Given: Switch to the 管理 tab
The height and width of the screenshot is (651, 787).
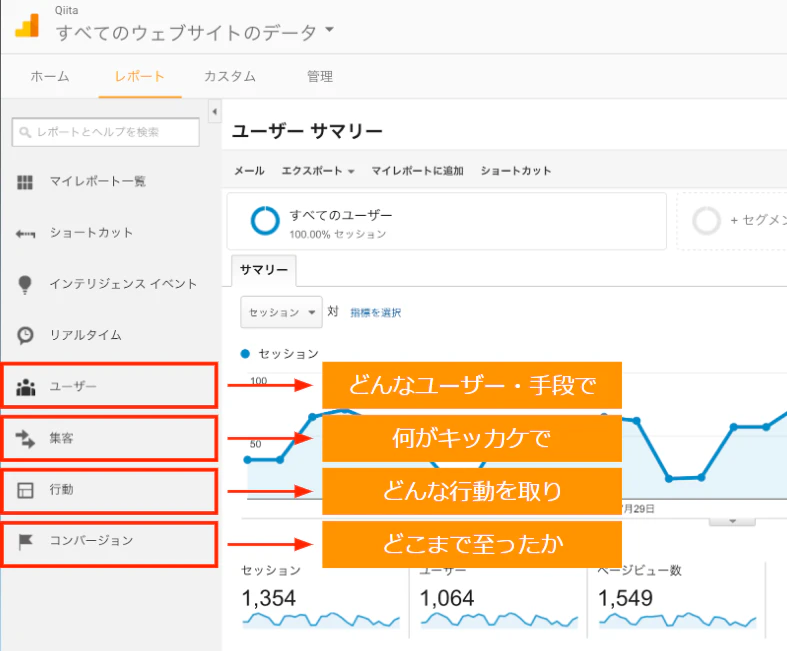Looking at the screenshot, I should point(320,76).
